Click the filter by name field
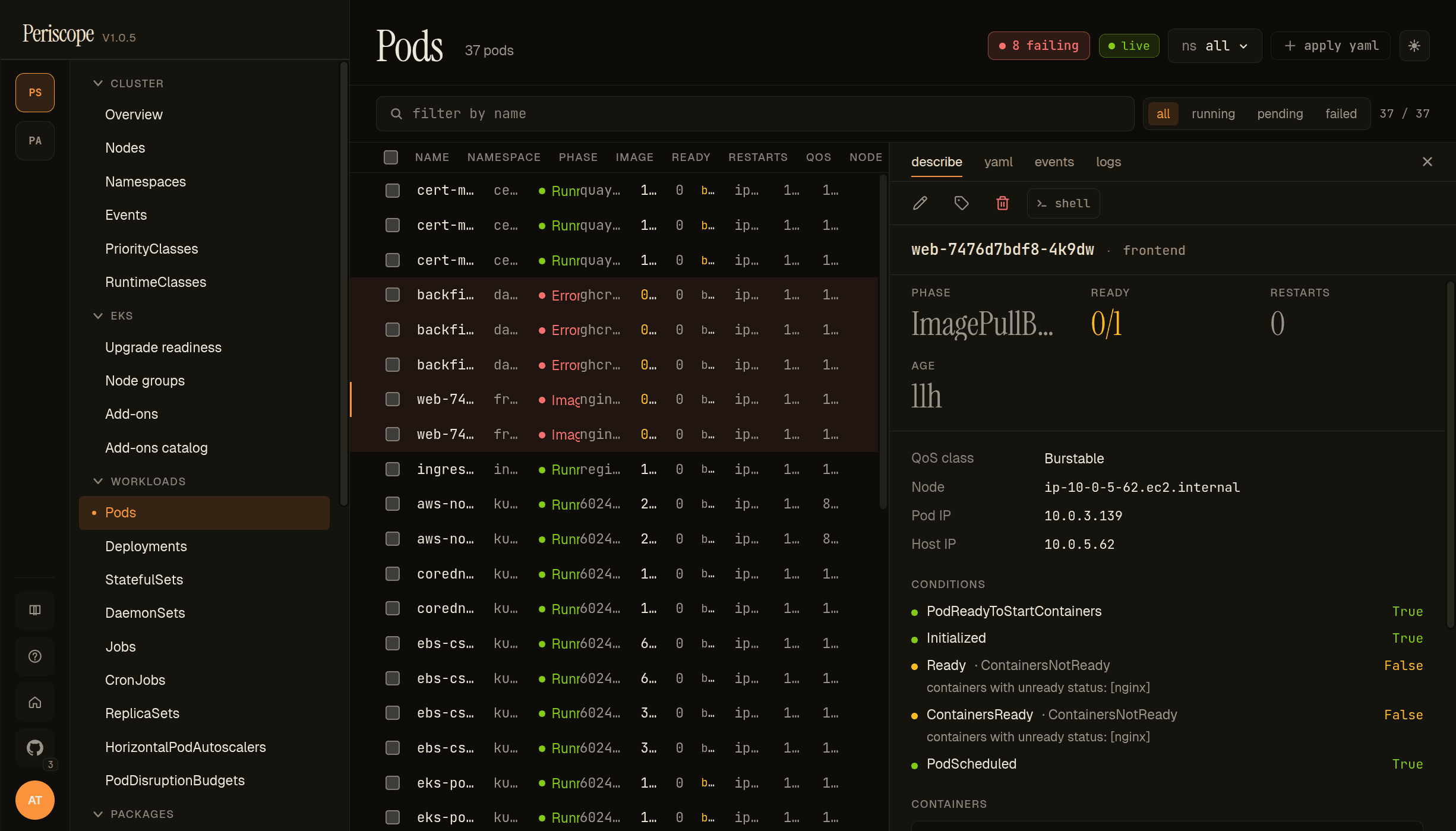 (755, 113)
